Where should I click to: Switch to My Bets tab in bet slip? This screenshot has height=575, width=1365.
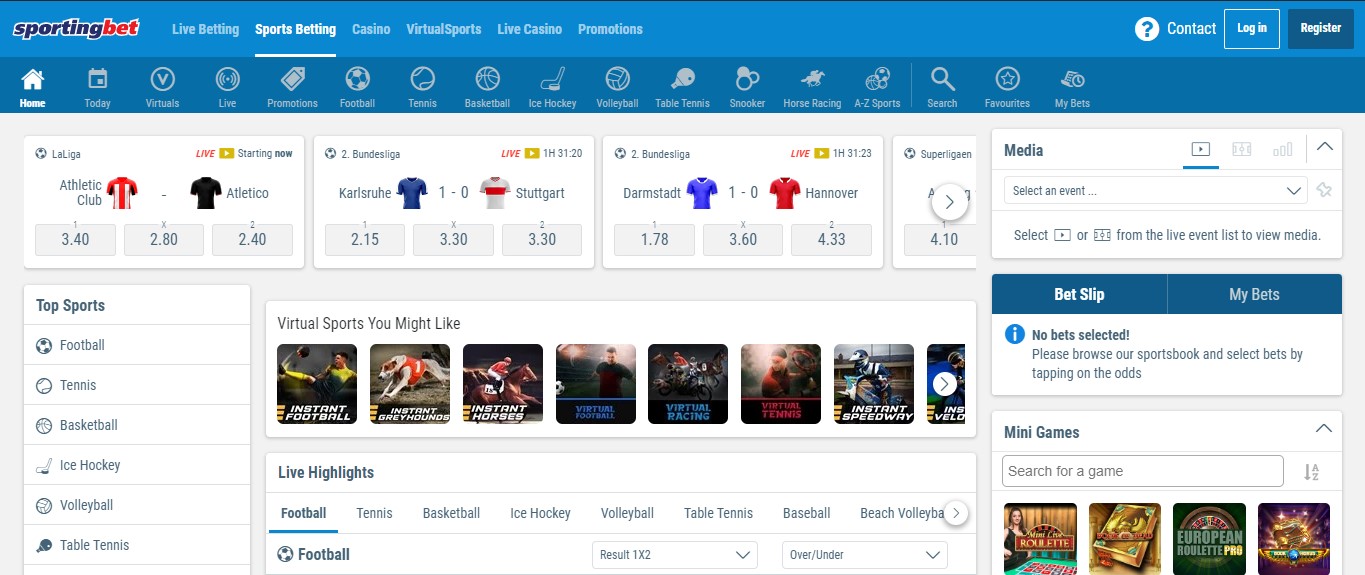click(1254, 294)
